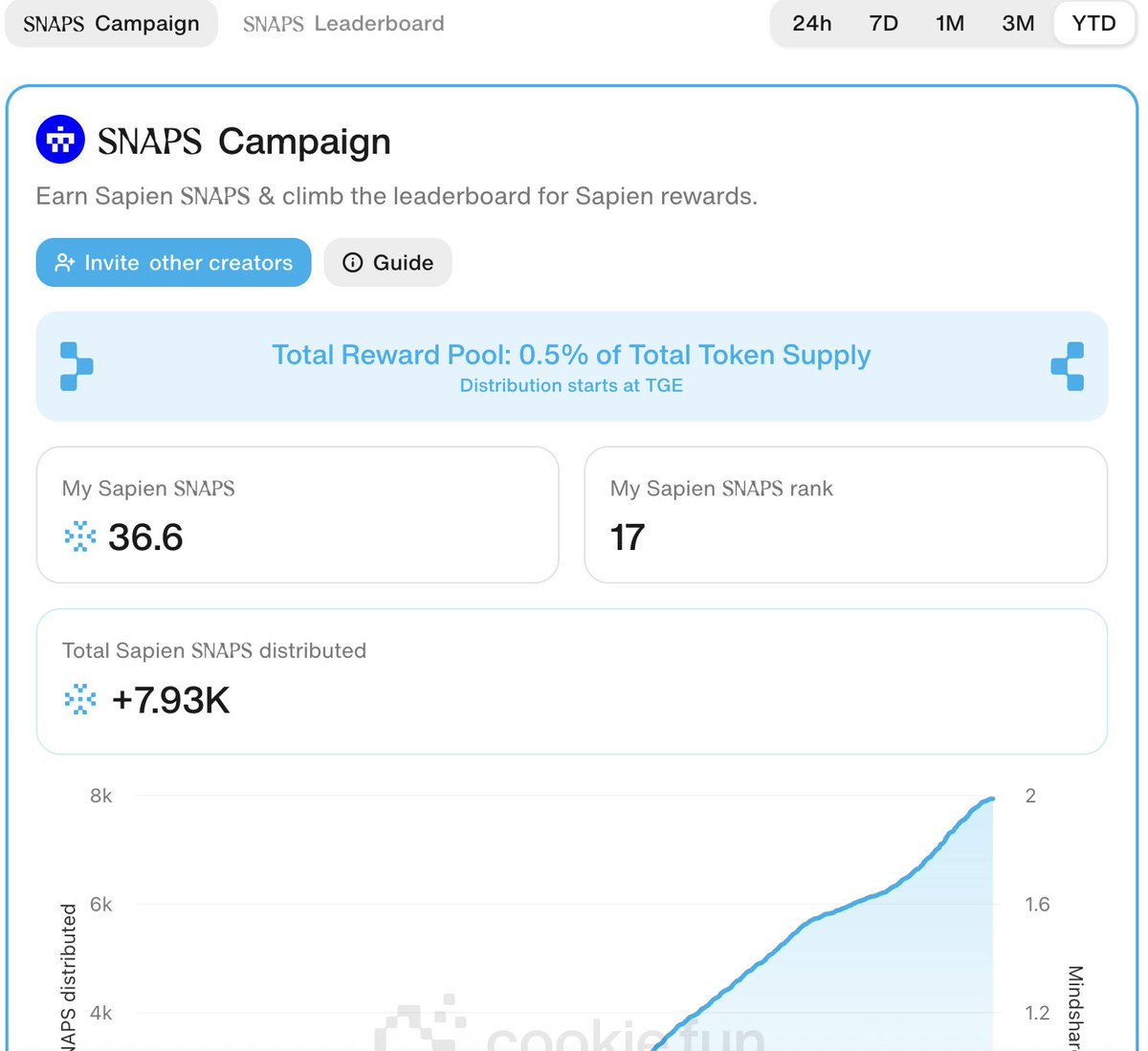The width and height of the screenshot is (1148, 1051).
Task: Click the 'My Sapien SNAPS rank' label
Action: 721,488
